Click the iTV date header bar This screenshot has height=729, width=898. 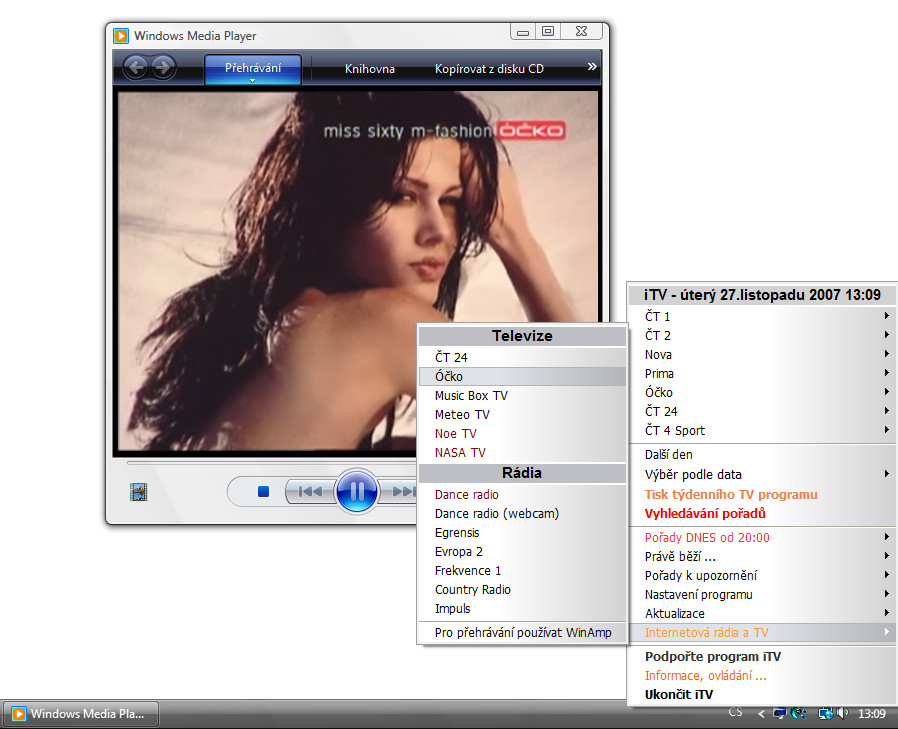[x=762, y=295]
